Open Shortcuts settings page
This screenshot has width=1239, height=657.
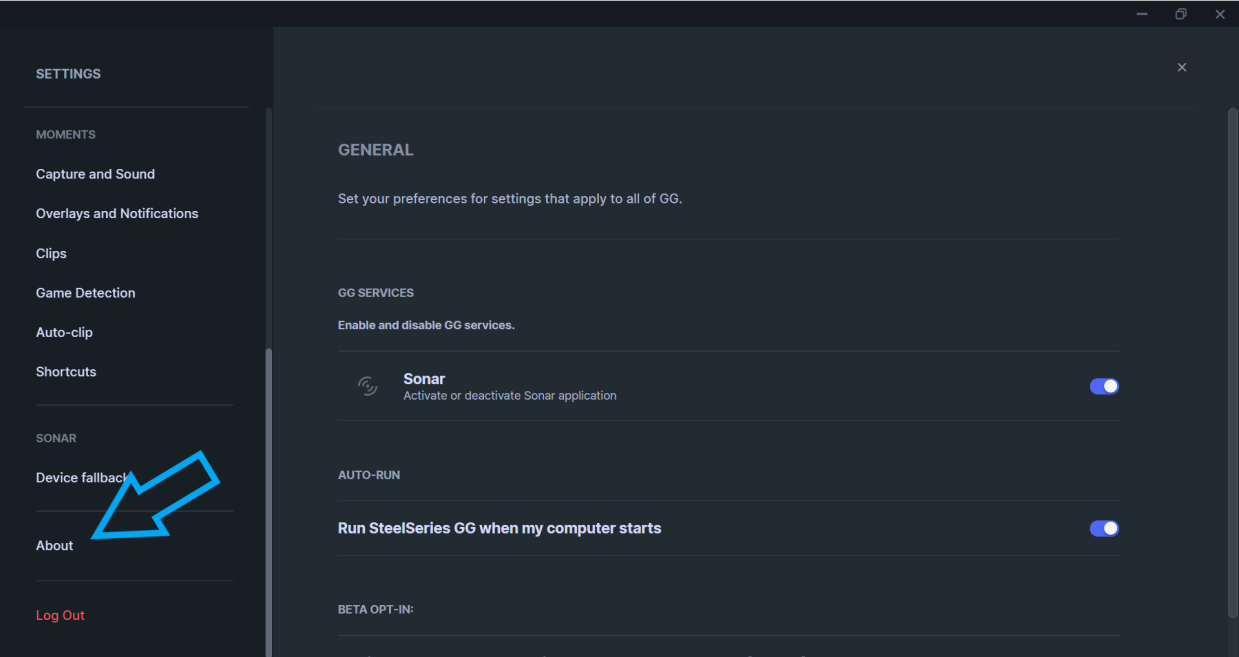66,371
